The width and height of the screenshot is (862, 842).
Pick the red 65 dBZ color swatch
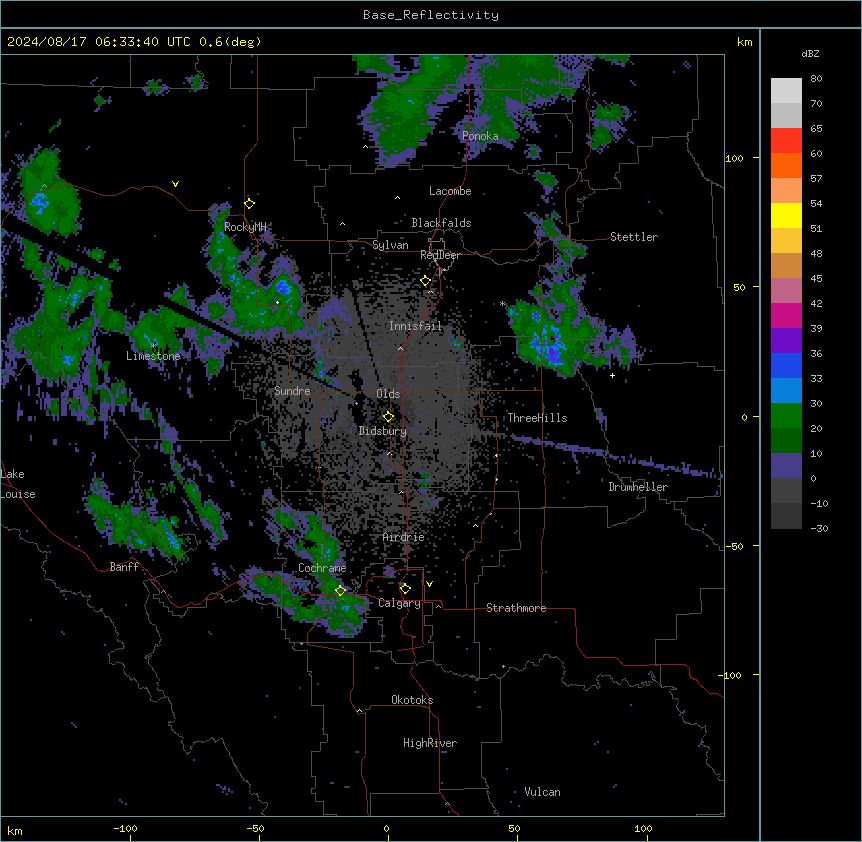click(x=786, y=140)
